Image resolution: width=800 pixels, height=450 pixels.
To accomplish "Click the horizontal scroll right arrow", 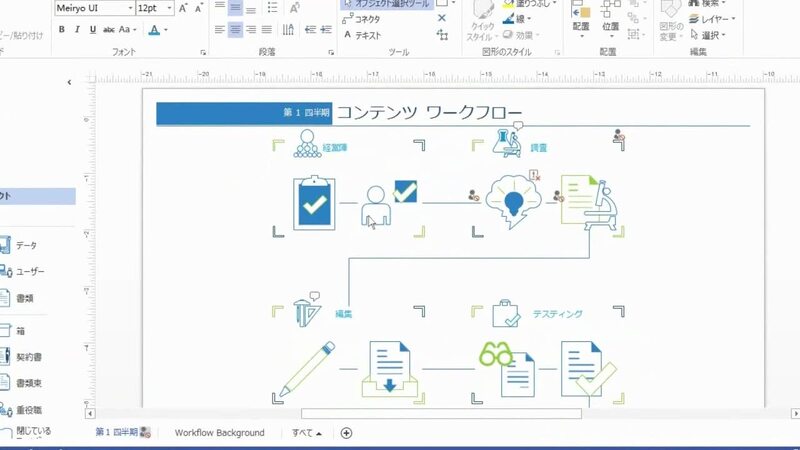I will pos(795,414).
